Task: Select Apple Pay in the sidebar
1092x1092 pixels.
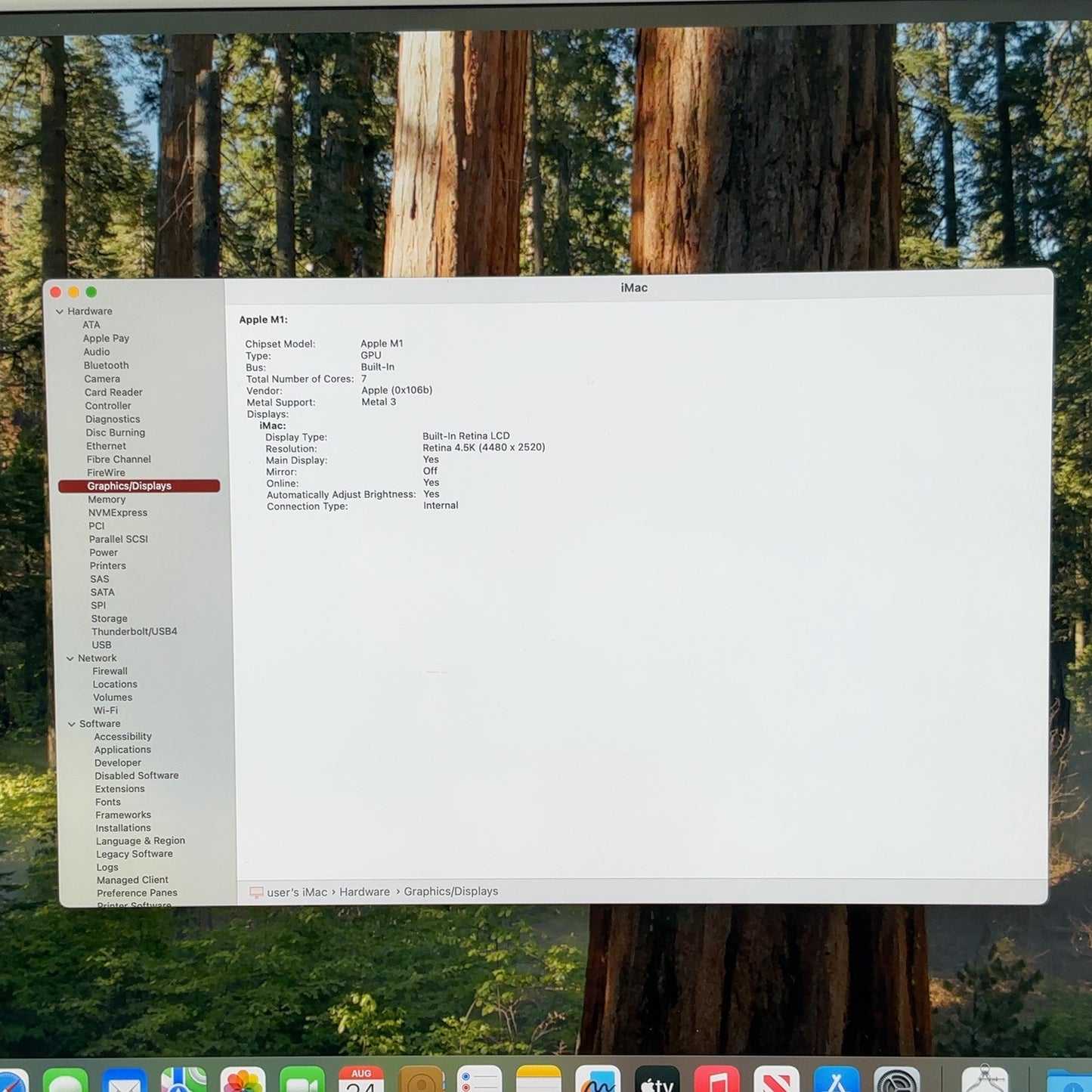Action: click(106, 339)
